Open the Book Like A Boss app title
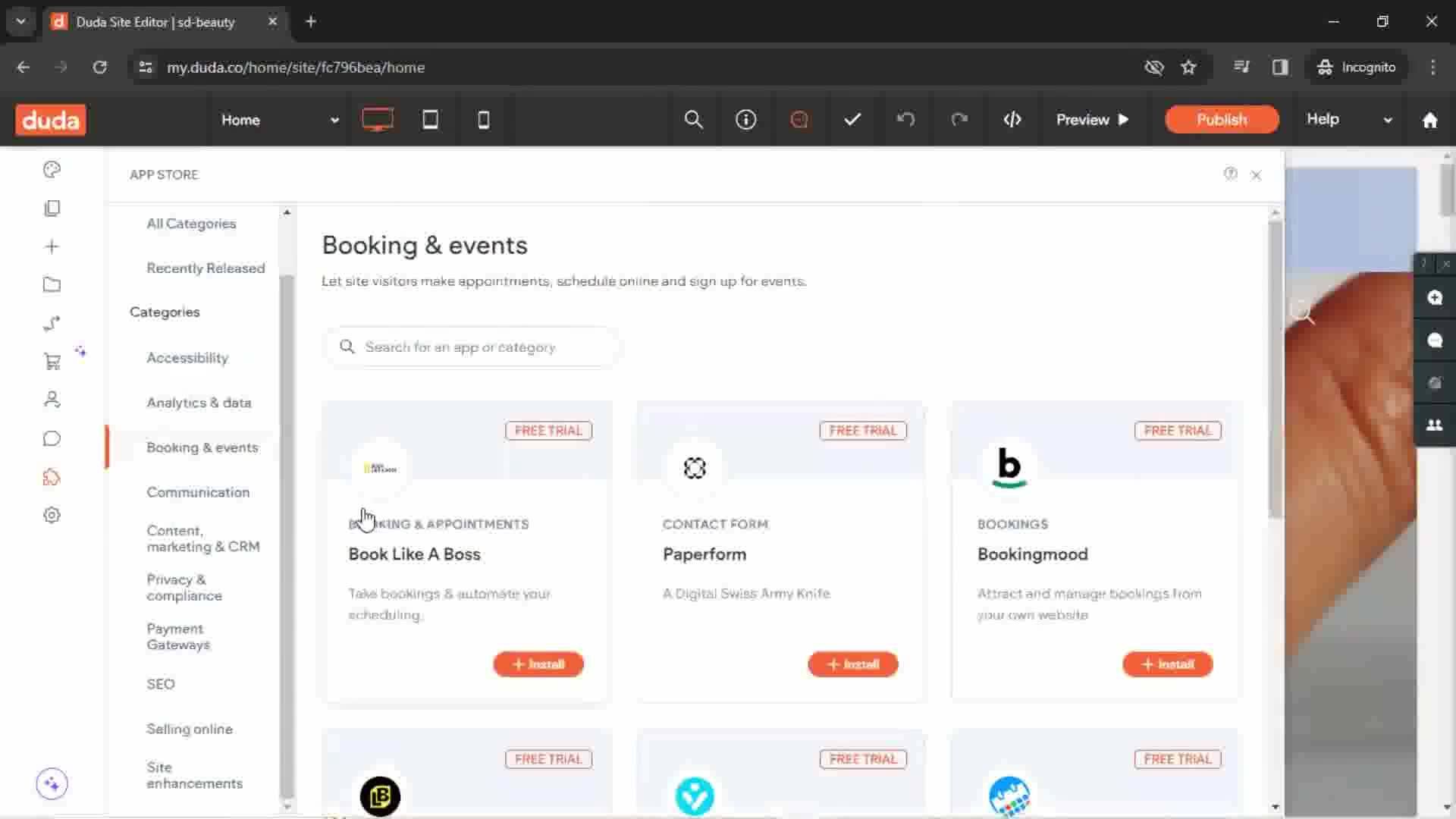 414,554
